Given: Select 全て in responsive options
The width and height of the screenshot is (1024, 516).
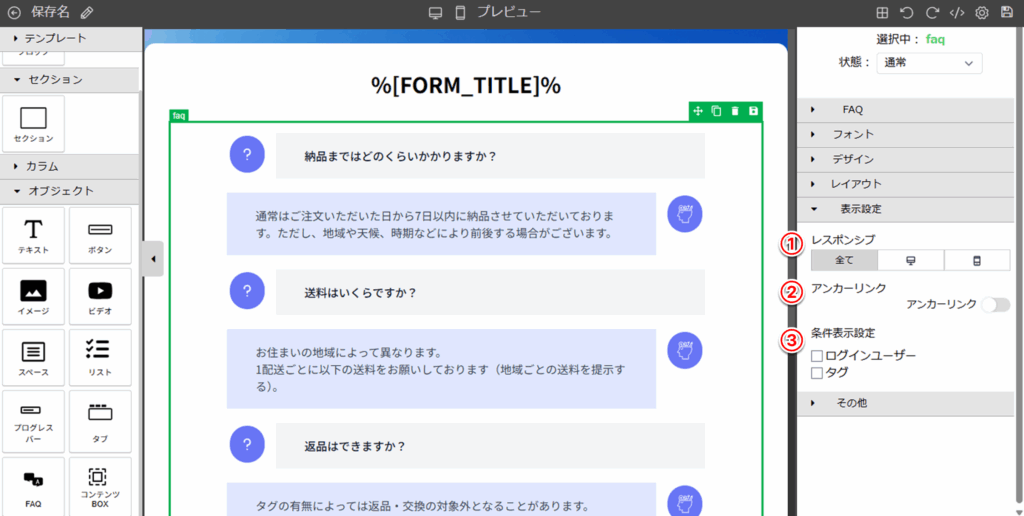Looking at the screenshot, I should click(843, 260).
